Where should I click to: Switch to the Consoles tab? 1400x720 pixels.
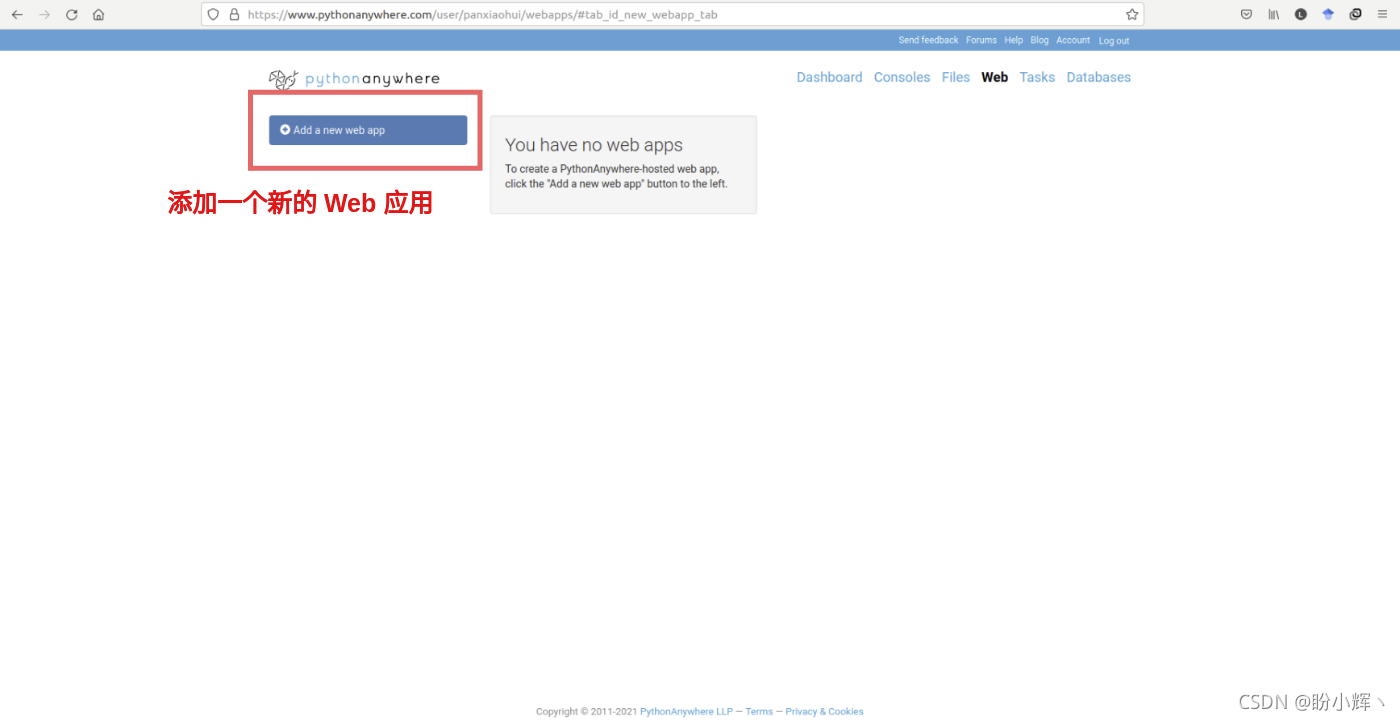[902, 77]
